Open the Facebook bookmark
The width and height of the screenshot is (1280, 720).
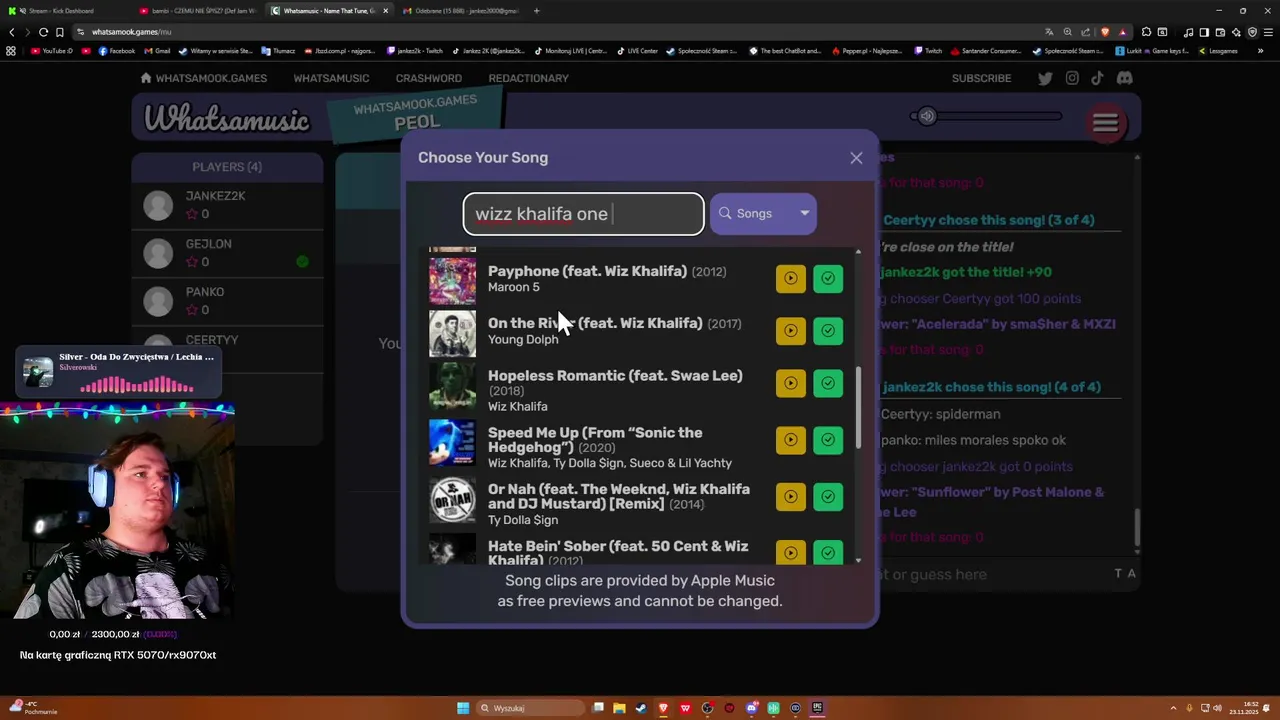[117, 51]
